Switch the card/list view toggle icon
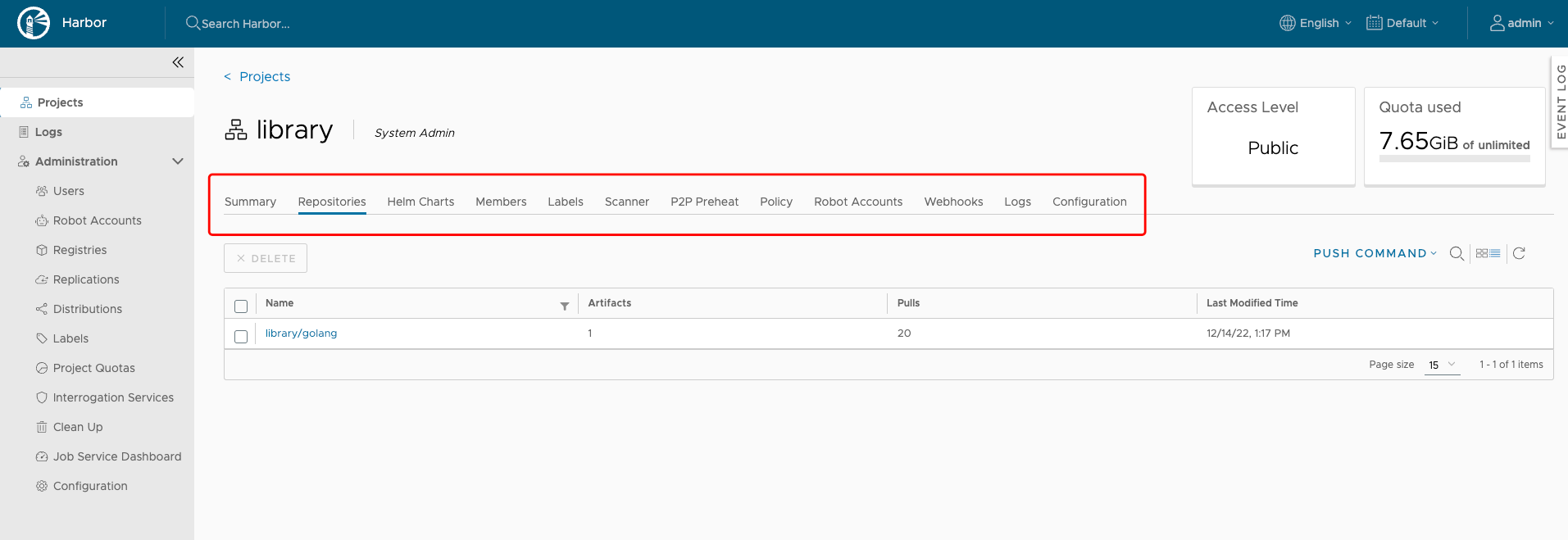1568x540 pixels. (1488, 253)
